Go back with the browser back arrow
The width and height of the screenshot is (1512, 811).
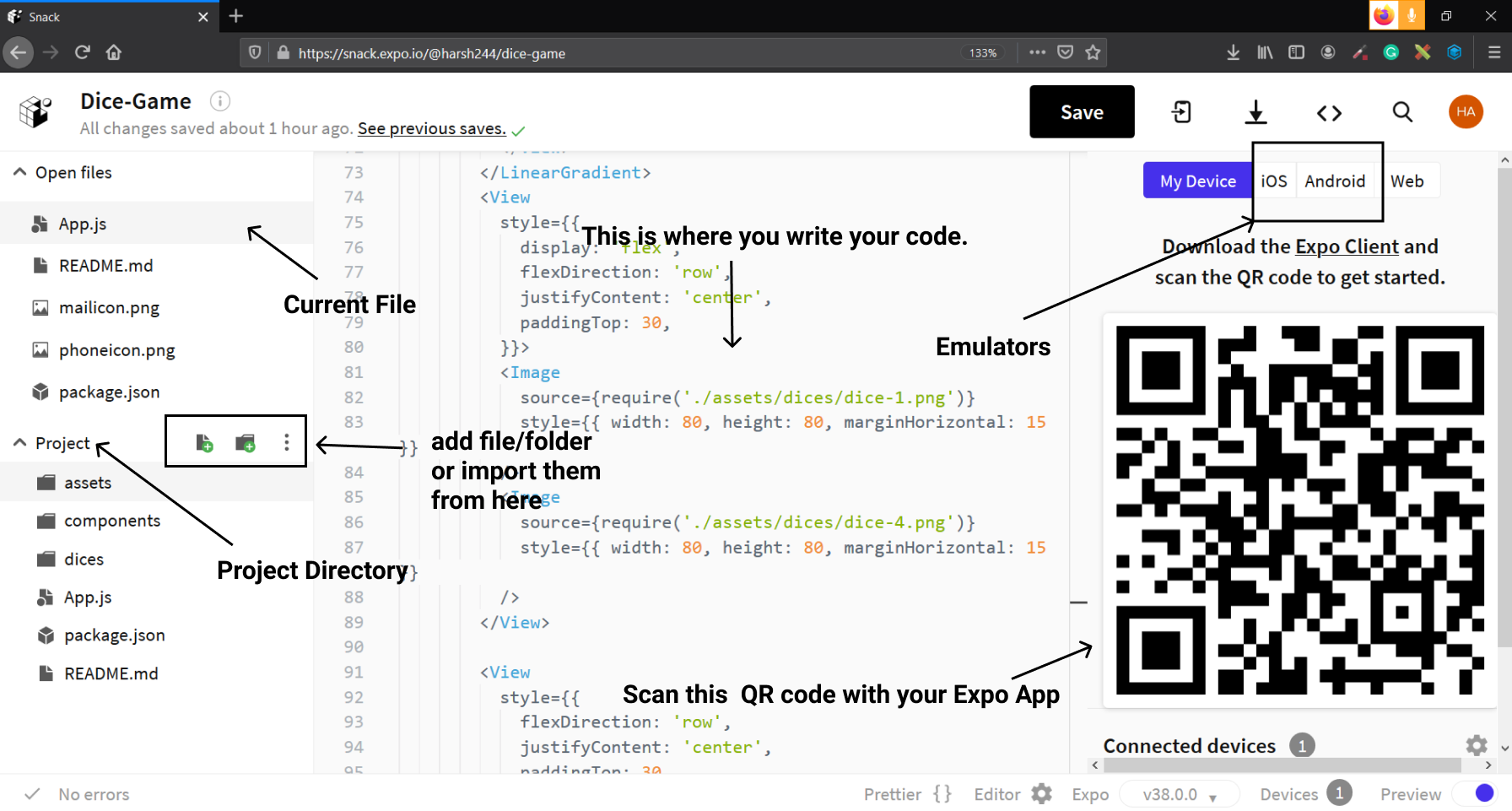[19, 52]
